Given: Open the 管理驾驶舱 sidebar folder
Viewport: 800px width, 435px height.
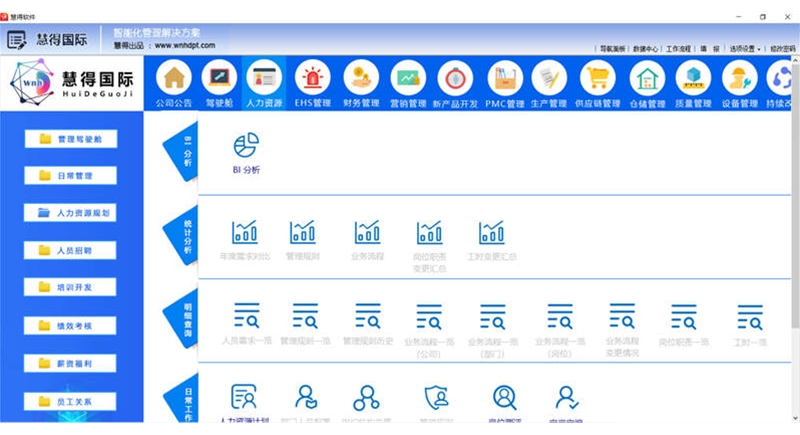Looking at the screenshot, I should pos(71,139).
